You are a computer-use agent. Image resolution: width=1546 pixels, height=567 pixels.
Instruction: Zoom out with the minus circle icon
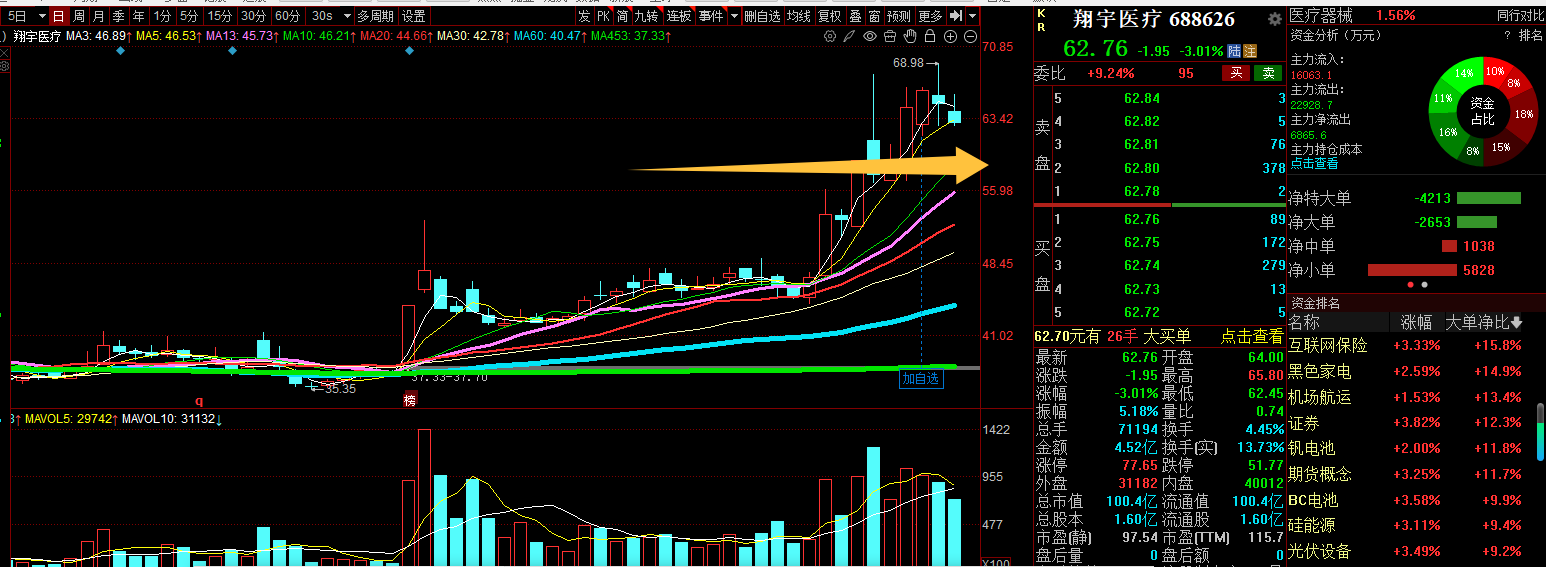point(970,36)
